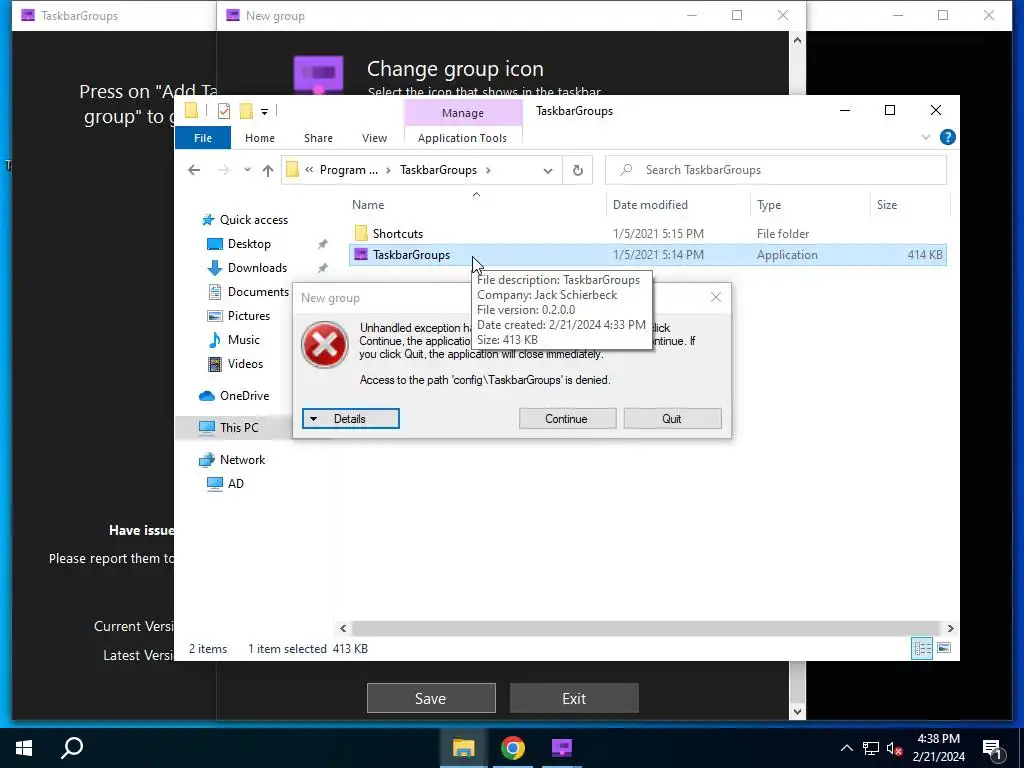Select the Shortcuts folder row
The height and width of the screenshot is (768, 1024).
tap(648, 233)
